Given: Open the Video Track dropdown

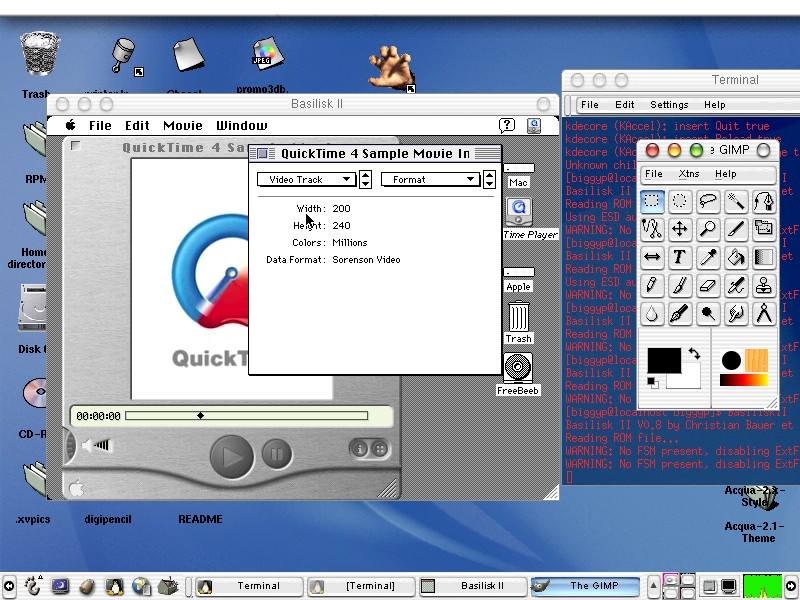Looking at the screenshot, I should (x=306, y=180).
